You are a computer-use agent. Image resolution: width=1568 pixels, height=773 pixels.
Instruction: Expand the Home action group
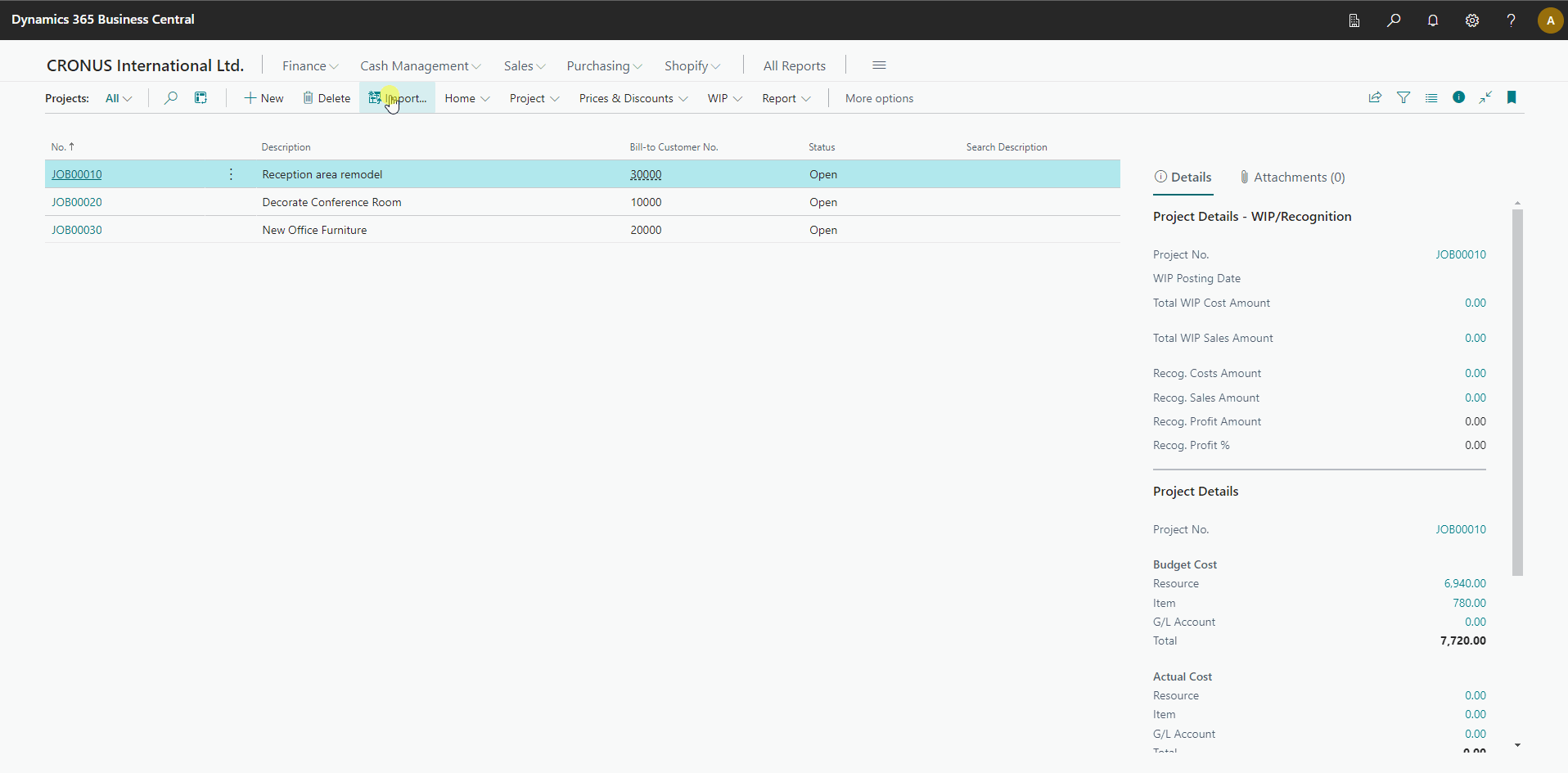pyautogui.click(x=467, y=98)
